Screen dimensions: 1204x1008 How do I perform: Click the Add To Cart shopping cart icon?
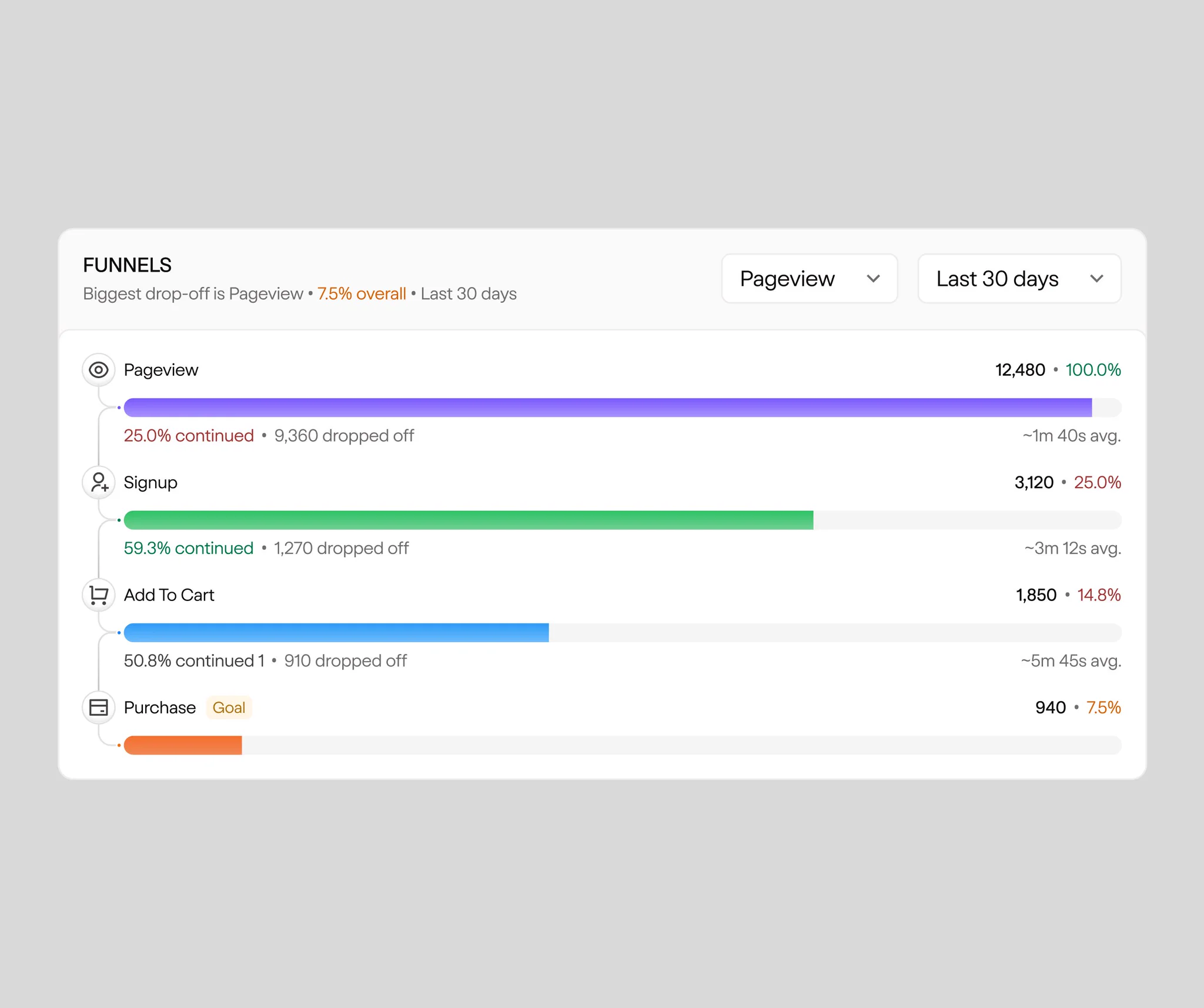pyautogui.click(x=98, y=595)
